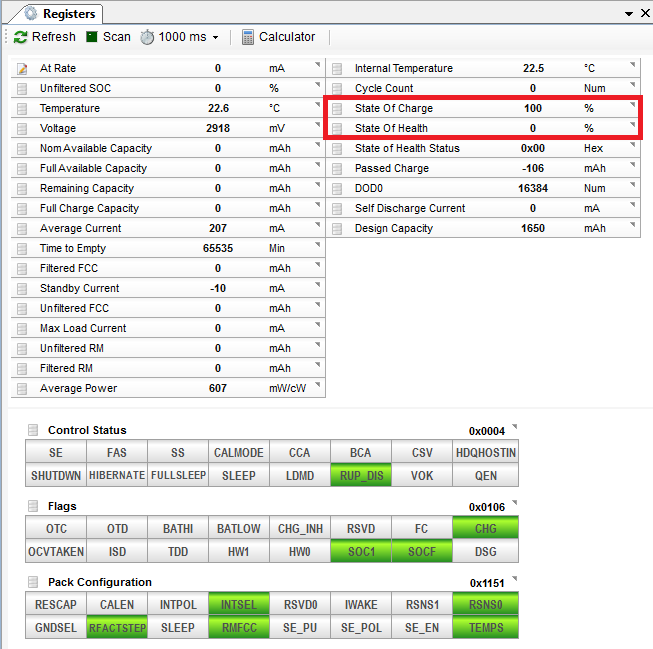Screen dimensions: 653x649
Task: Click the At Rate edit pencil icon
Action: point(22,68)
